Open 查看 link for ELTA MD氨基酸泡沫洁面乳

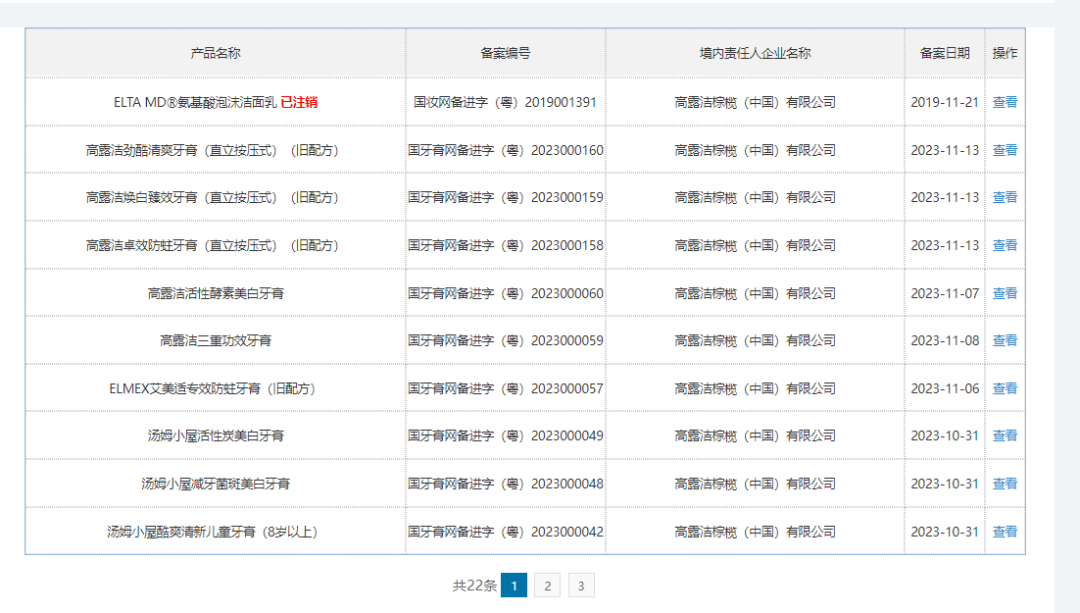[x=1004, y=102]
